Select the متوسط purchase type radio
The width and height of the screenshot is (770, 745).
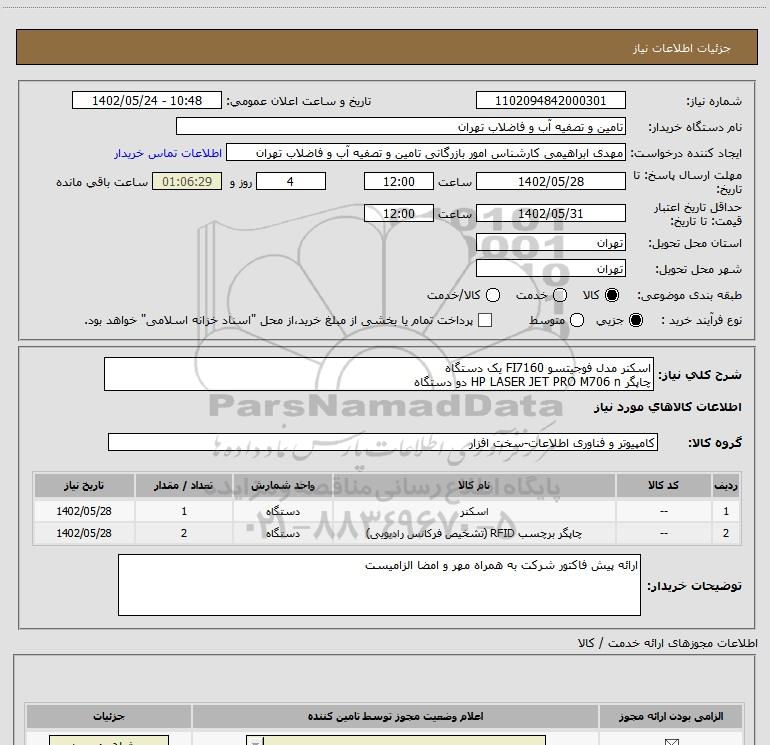point(577,320)
